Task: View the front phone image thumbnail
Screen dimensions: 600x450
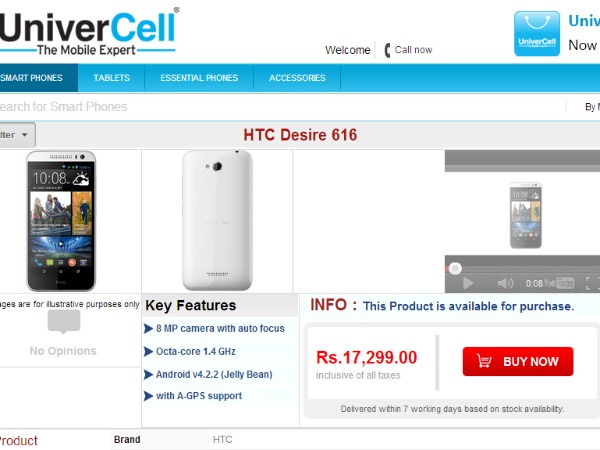Action: 61,221
